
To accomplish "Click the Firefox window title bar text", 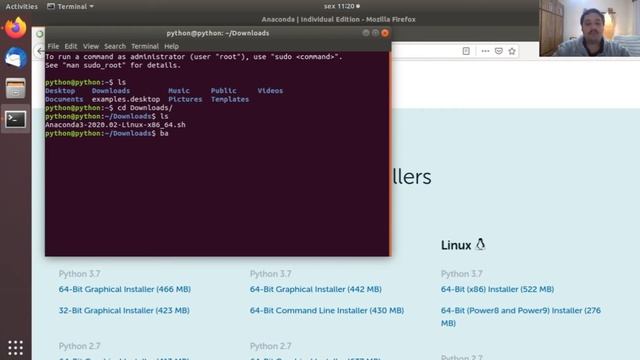I will coord(338,19).
